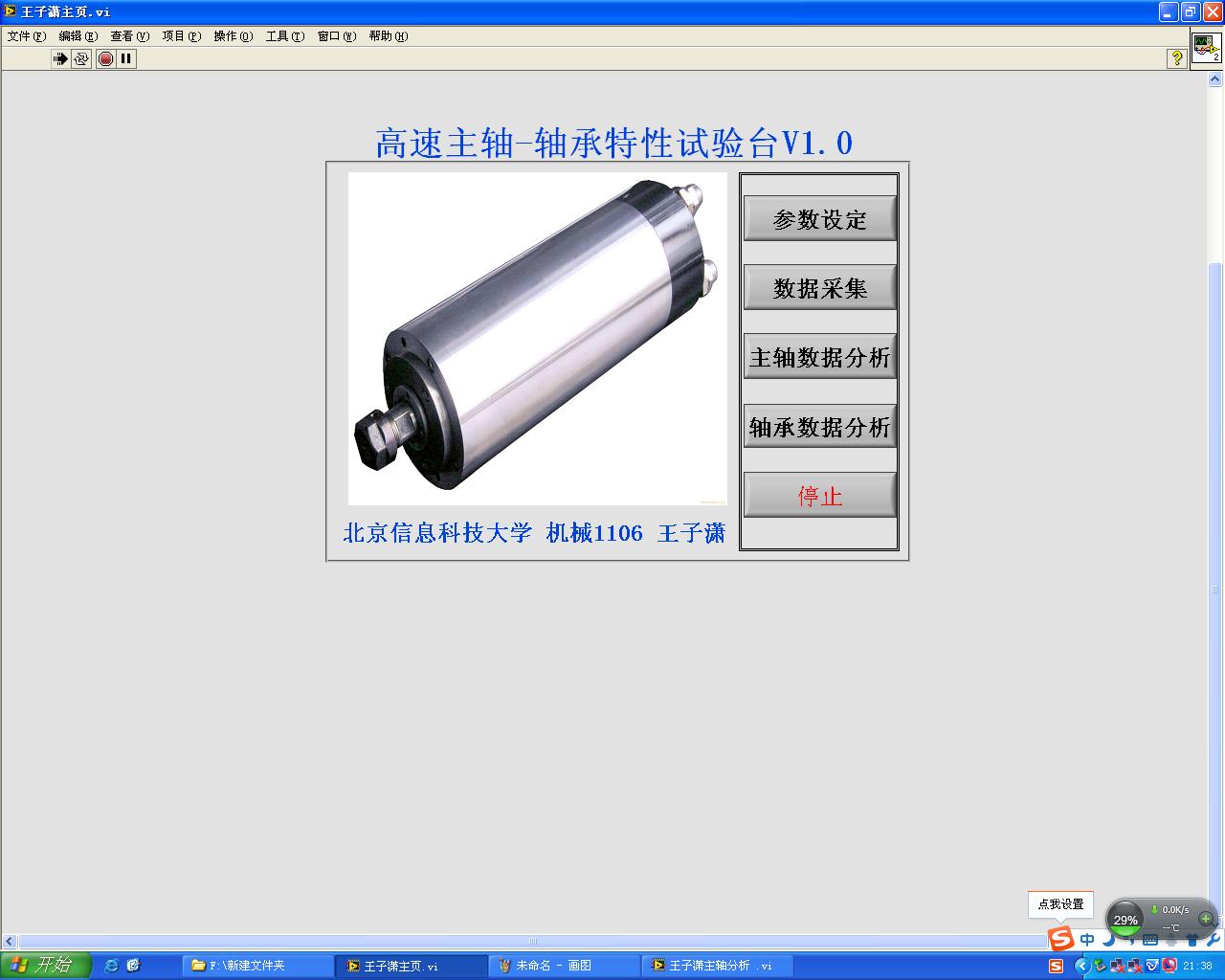
Task: Open the 编辑(E) menu
Action: click(x=78, y=36)
